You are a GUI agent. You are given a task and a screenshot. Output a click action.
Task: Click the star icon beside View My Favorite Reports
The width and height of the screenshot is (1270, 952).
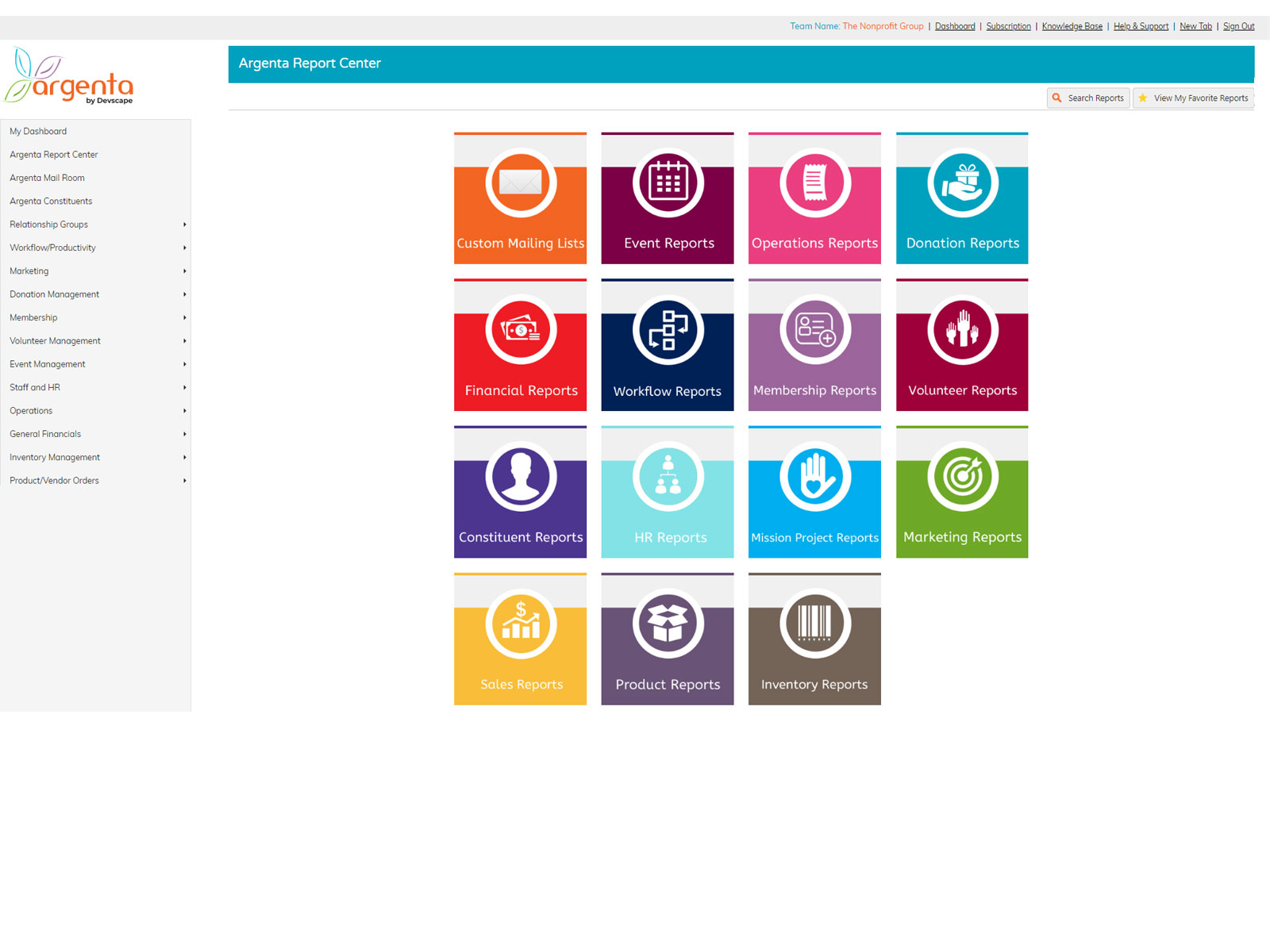point(1143,98)
